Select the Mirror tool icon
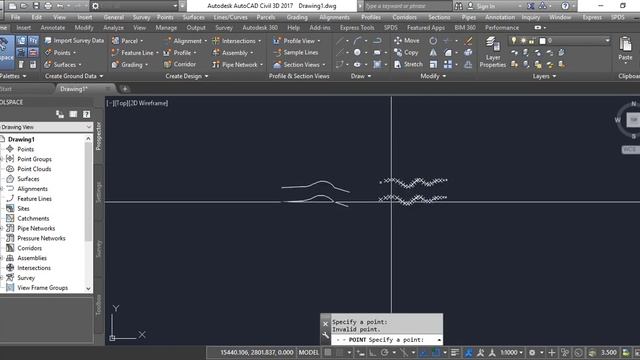This screenshot has height=360, width=640. click(x=433, y=52)
